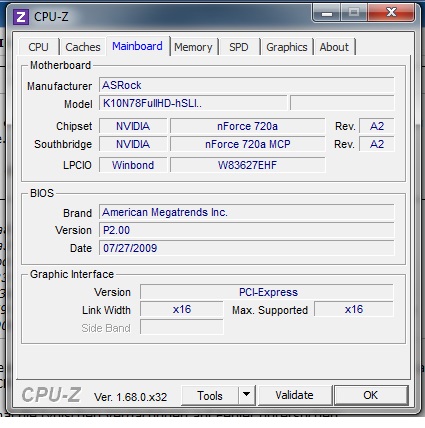Click the Max. Supported label
Viewport: 425px width, 428px height.
270,310
